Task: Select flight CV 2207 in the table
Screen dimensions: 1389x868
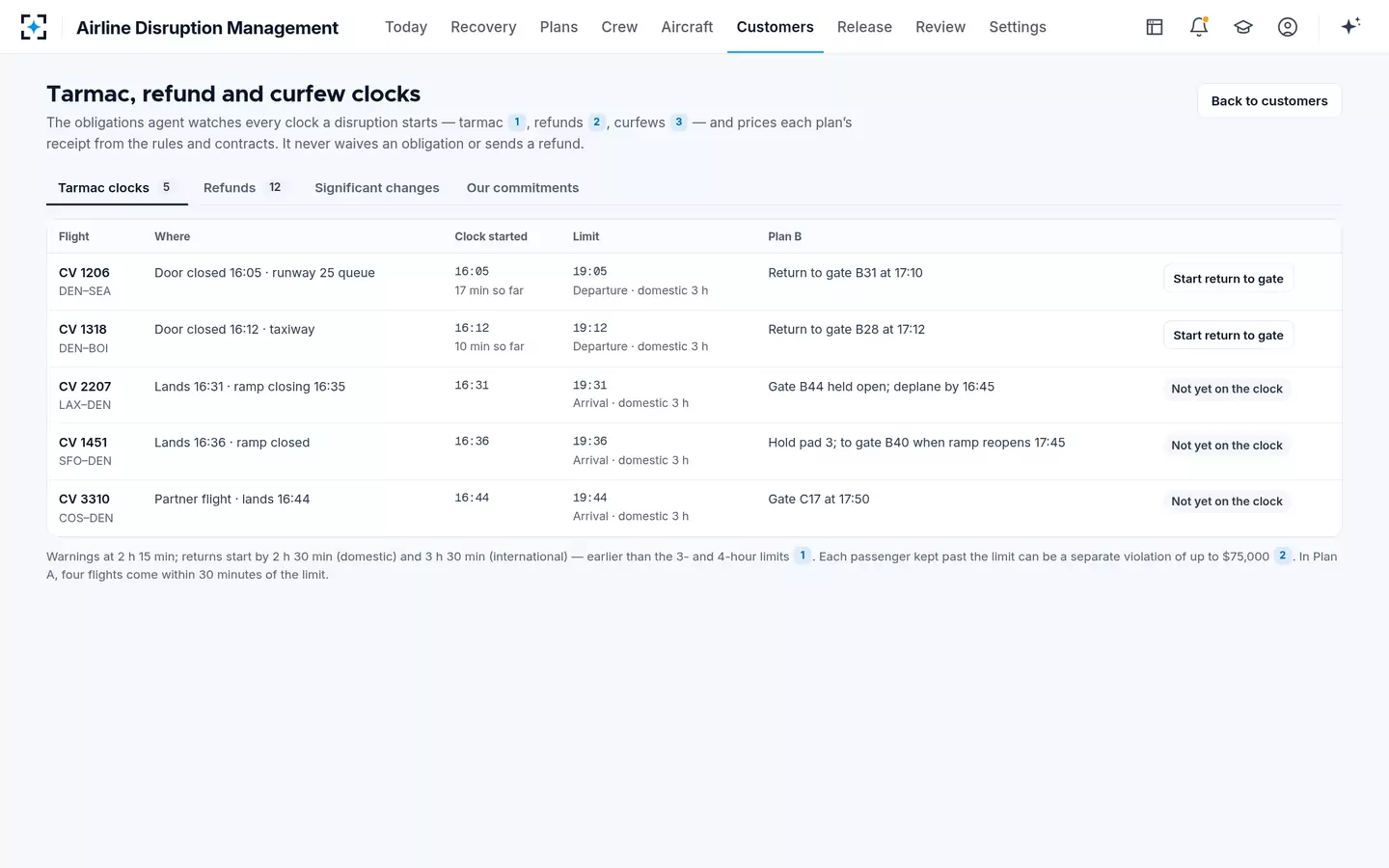Action: [694, 395]
